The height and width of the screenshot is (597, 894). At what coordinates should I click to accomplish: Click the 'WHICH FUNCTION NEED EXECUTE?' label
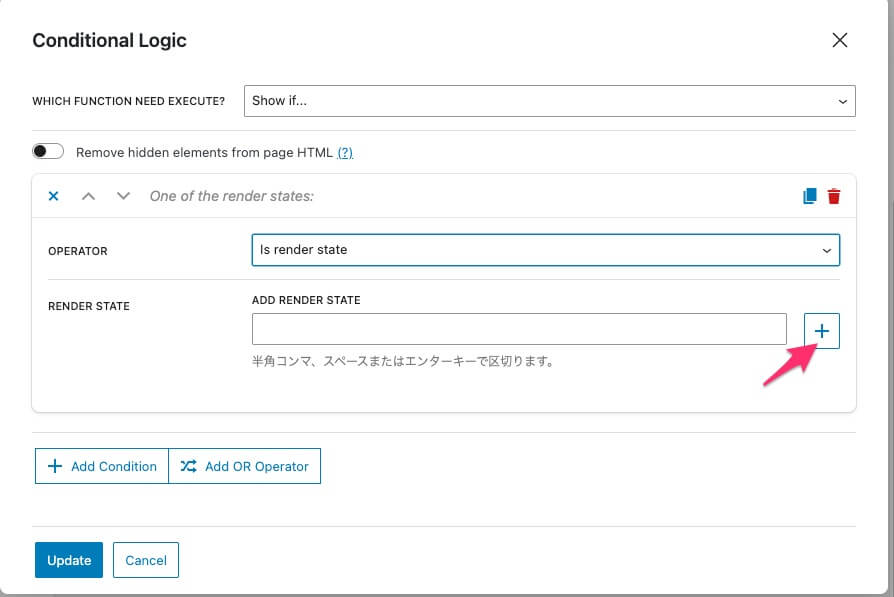coord(128,101)
